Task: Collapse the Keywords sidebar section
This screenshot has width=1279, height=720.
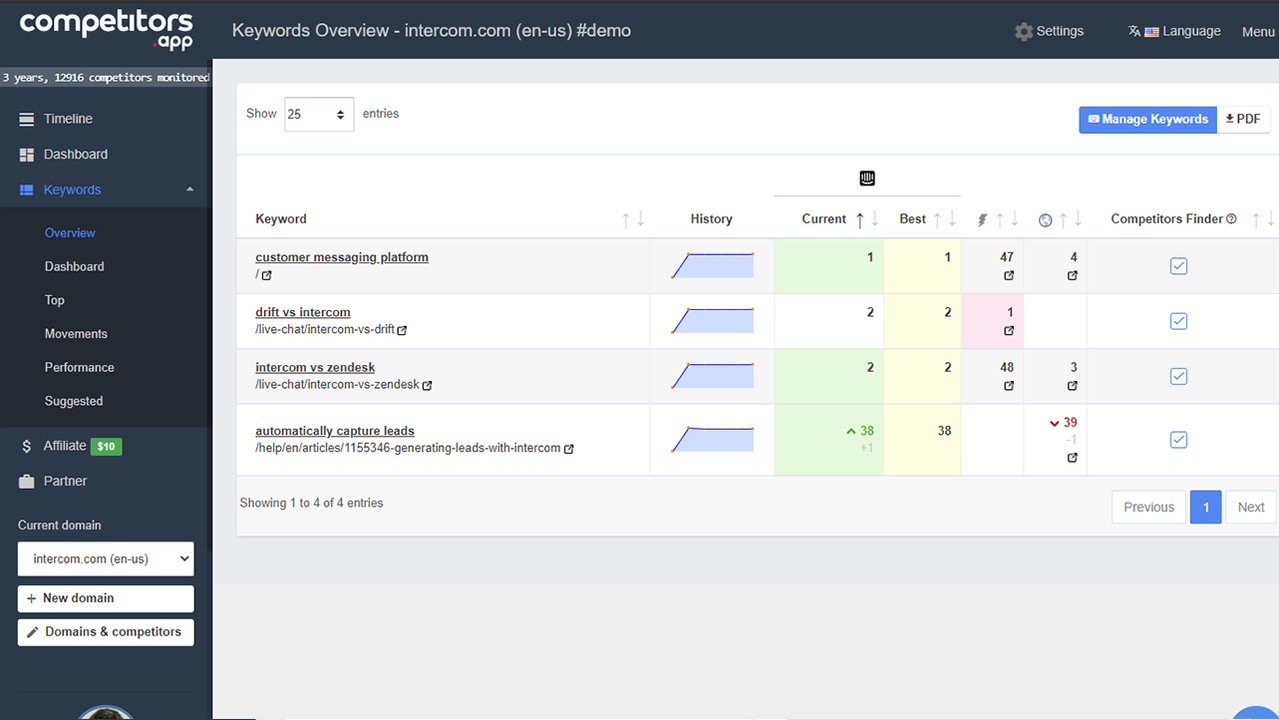Action: [x=190, y=190]
